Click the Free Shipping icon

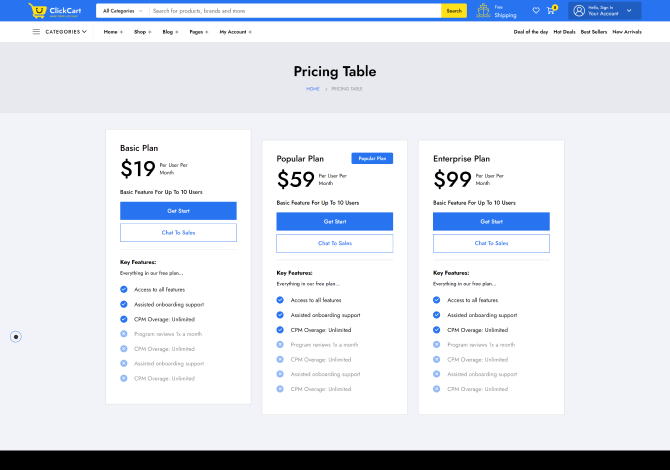(484, 11)
